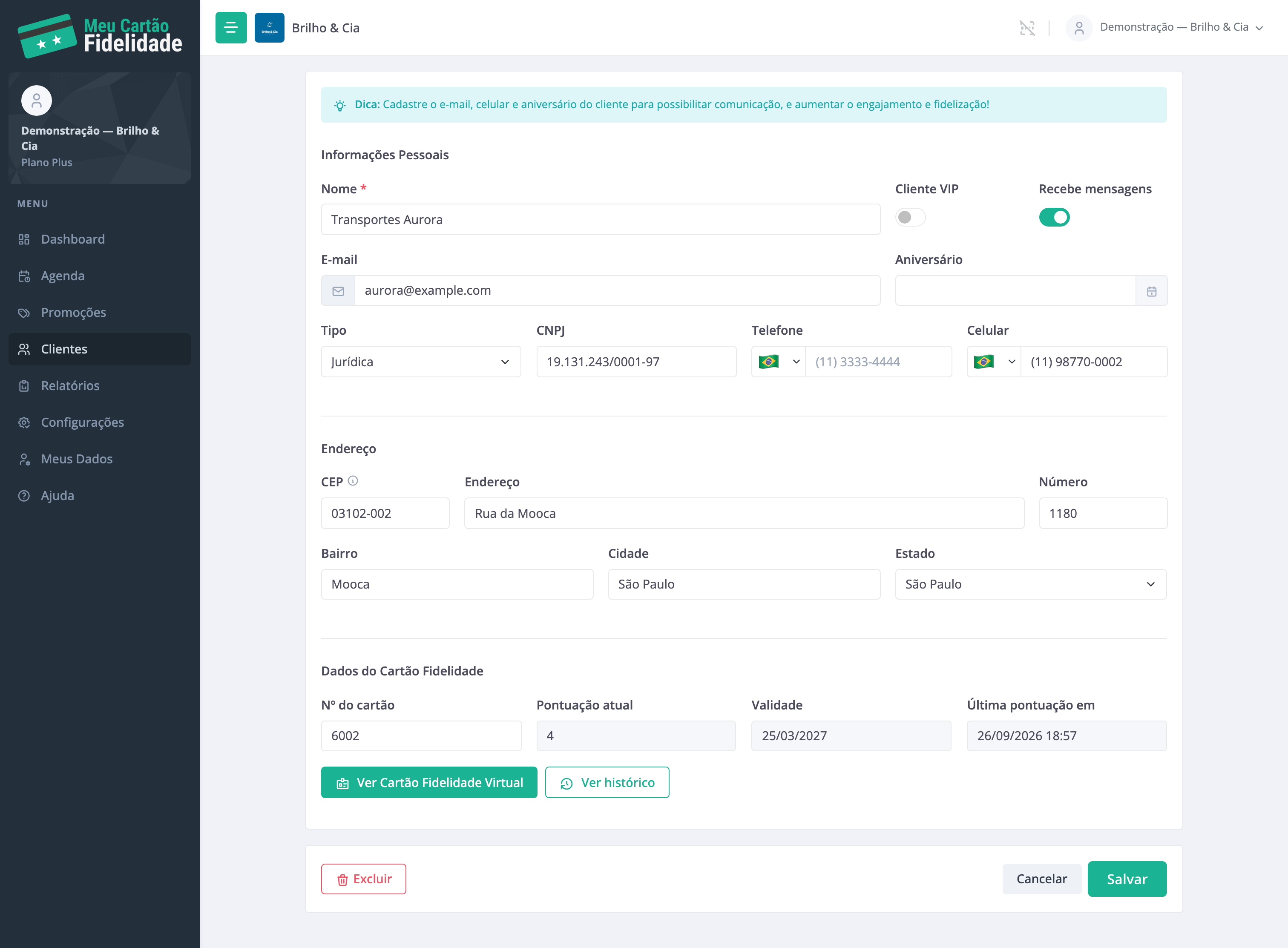Select Clientes in the sidebar menu
The image size is (1288, 948).
(100, 349)
